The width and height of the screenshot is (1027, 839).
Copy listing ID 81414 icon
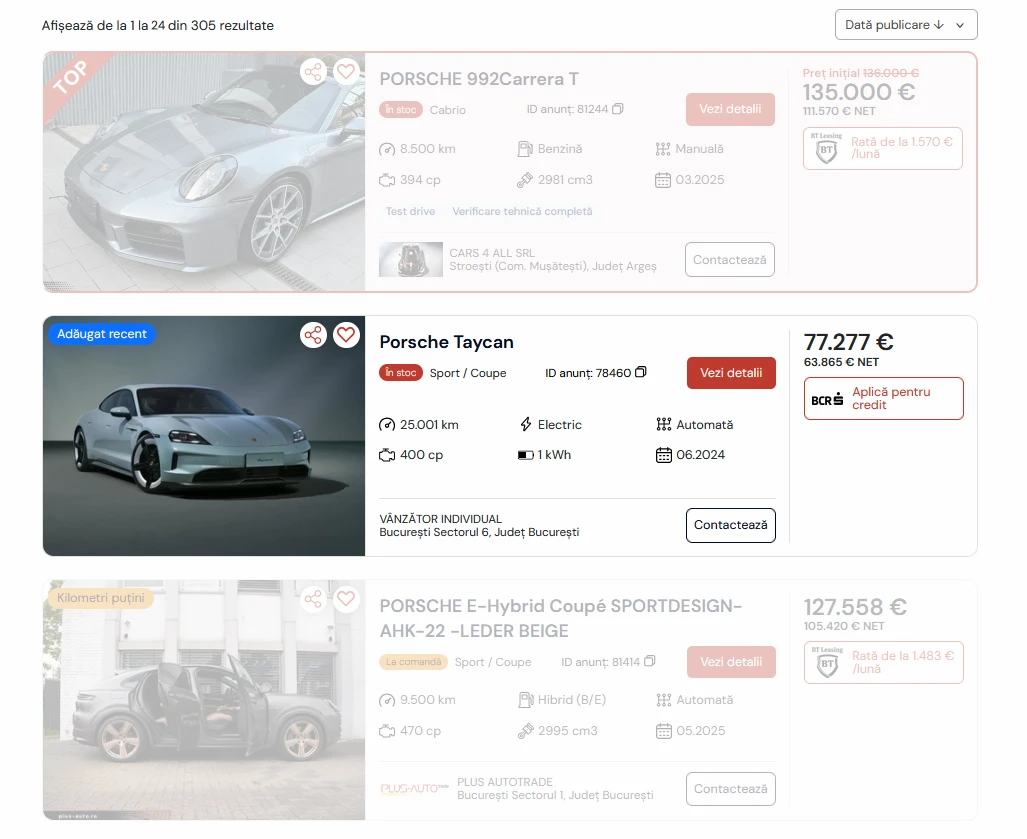650,662
